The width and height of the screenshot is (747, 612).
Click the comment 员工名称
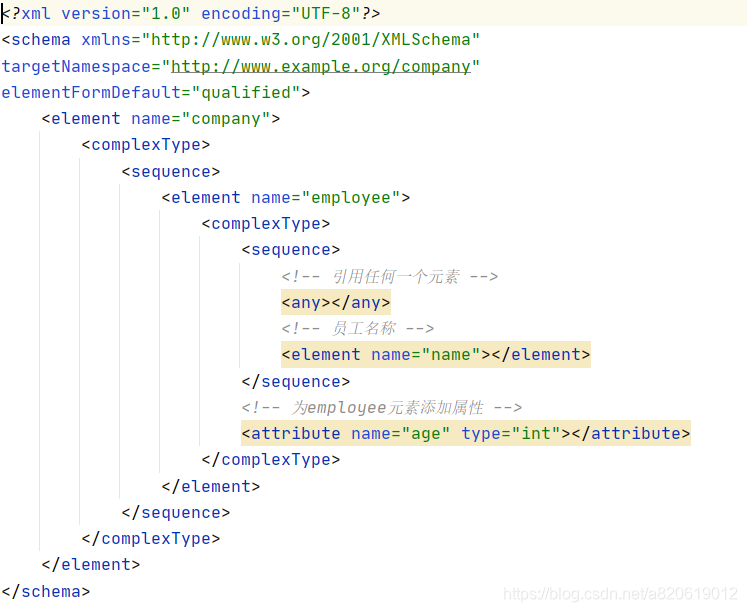358,328
